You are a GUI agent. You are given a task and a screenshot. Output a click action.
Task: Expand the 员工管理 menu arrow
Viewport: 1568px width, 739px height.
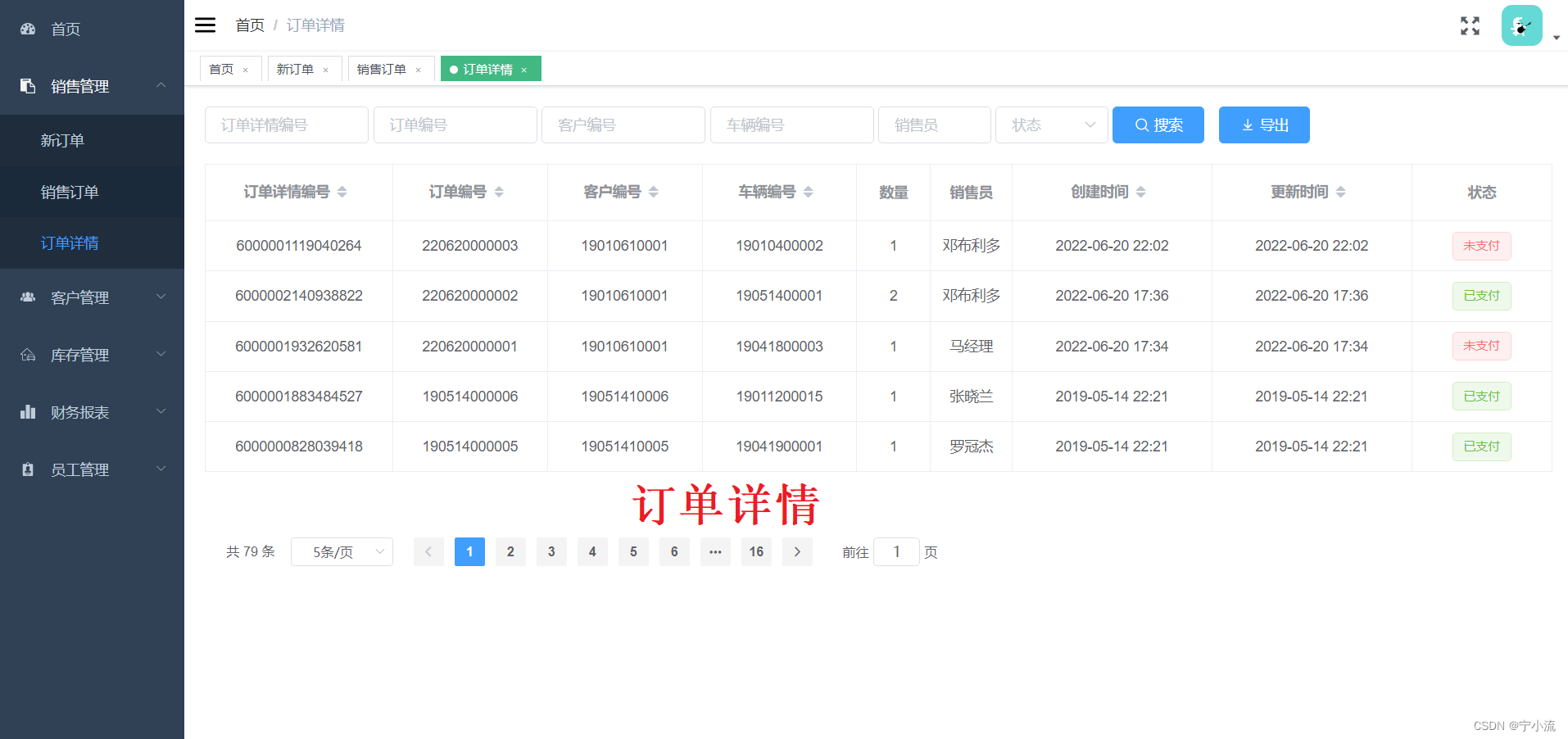[x=161, y=469]
